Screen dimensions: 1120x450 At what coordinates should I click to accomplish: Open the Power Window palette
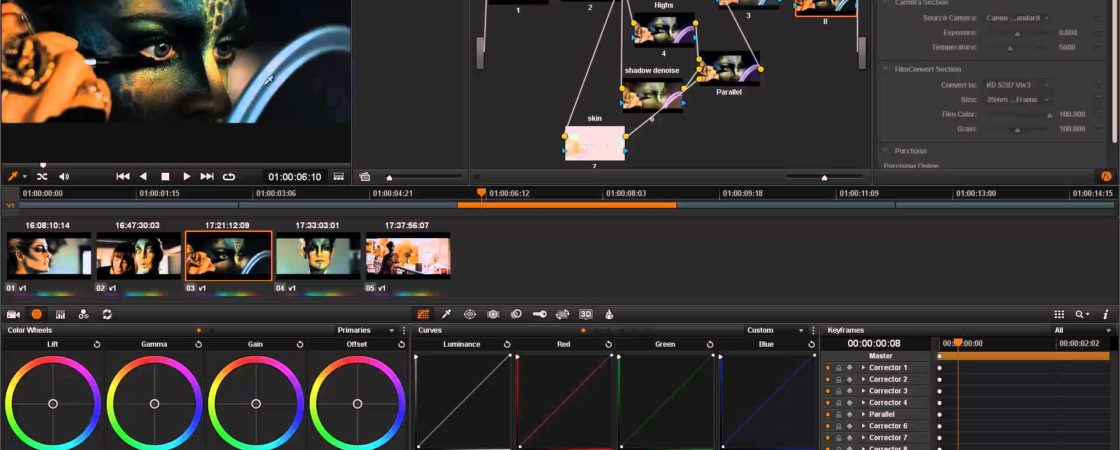(469, 314)
